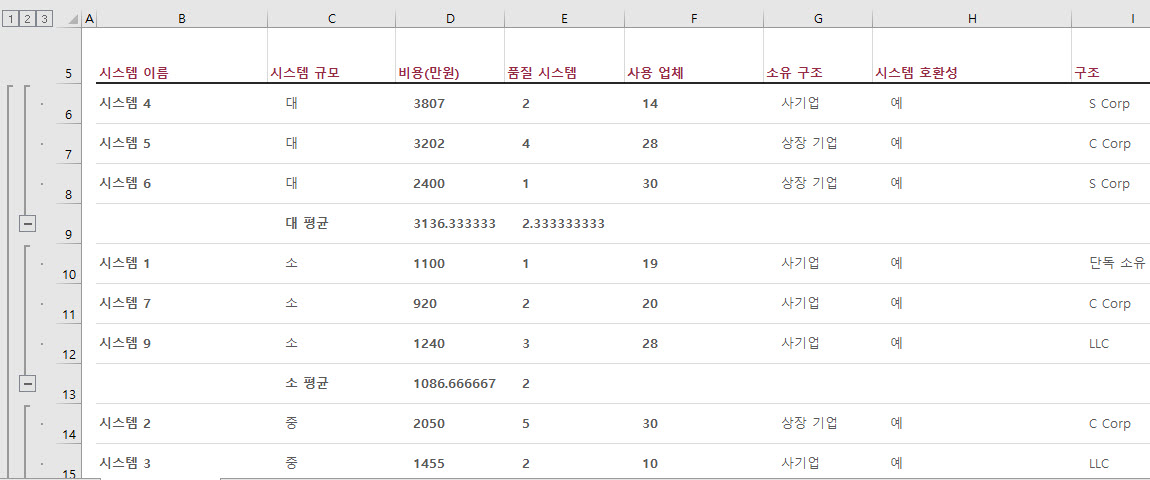Viewport: 1150px width, 480px height.
Task: Select column I header
Action: 1110,19
